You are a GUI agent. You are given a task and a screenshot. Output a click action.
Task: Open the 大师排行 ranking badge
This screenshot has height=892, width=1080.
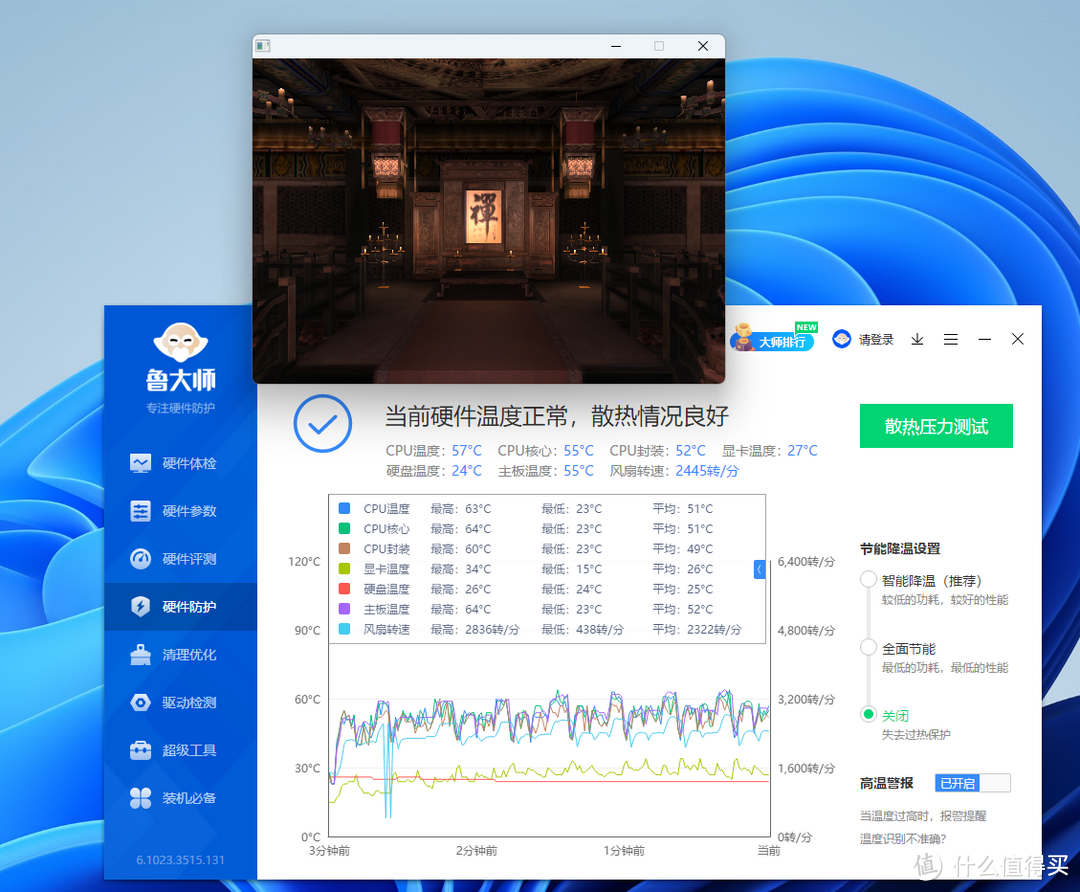point(773,340)
